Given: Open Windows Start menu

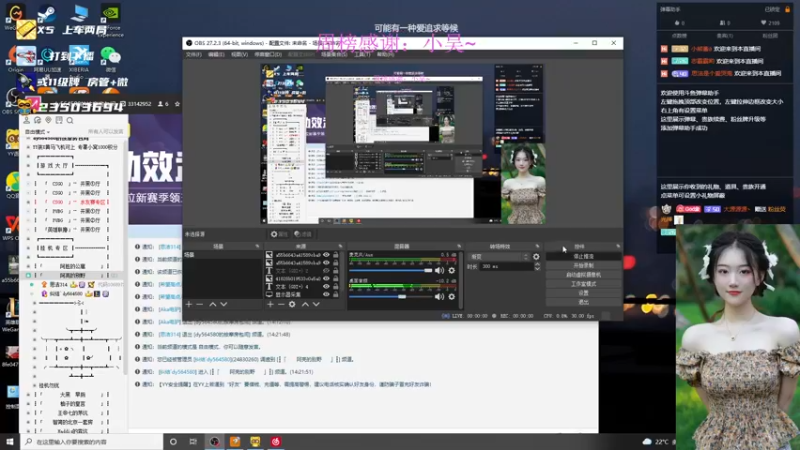Looking at the screenshot, I should [x=10, y=441].
